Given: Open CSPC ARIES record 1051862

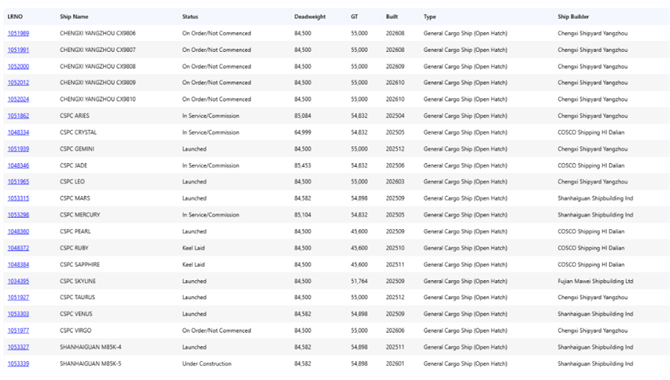Looking at the screenshot, I should coord(18,116).
